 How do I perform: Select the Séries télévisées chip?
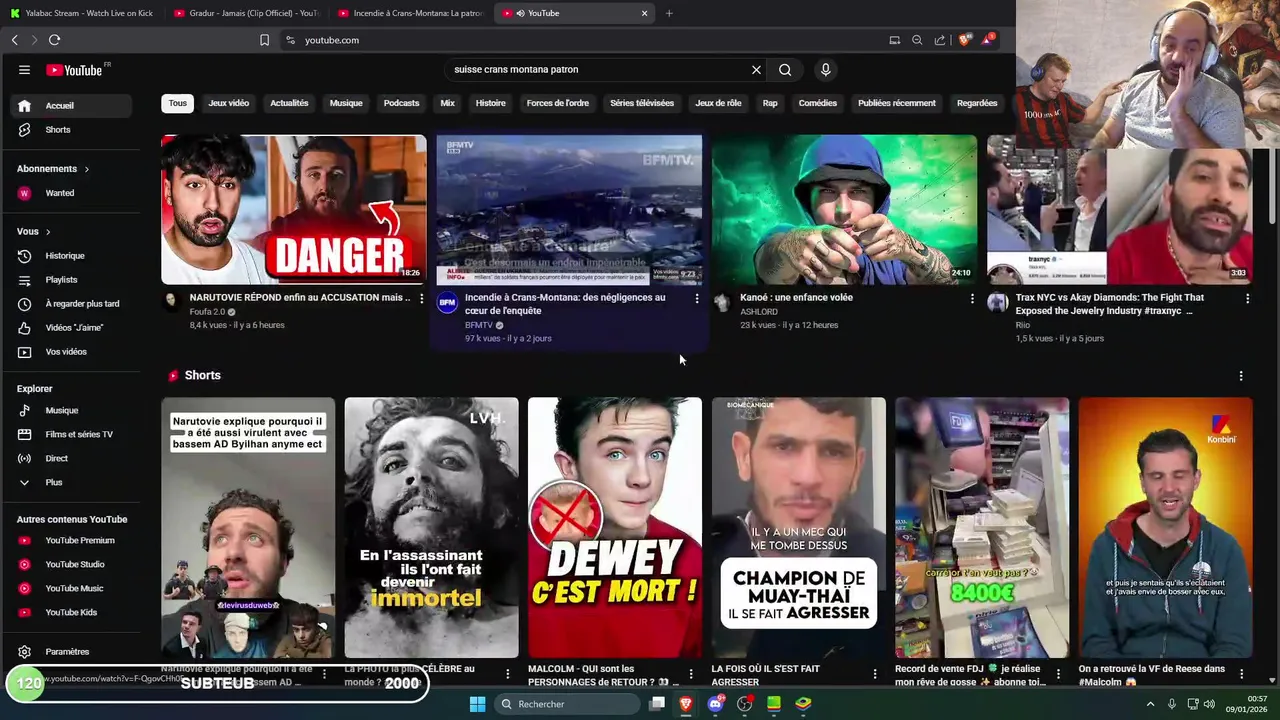click(x=642, y=103)
